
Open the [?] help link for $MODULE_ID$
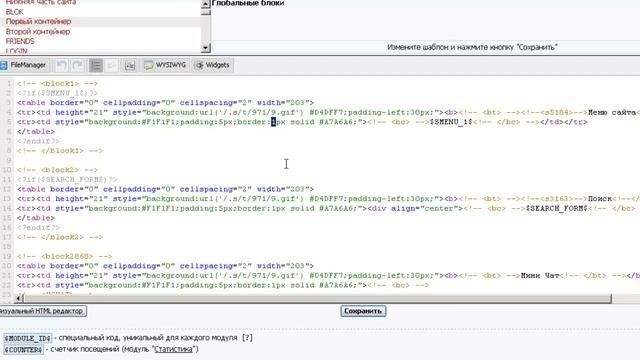click(x=247, y=338)
